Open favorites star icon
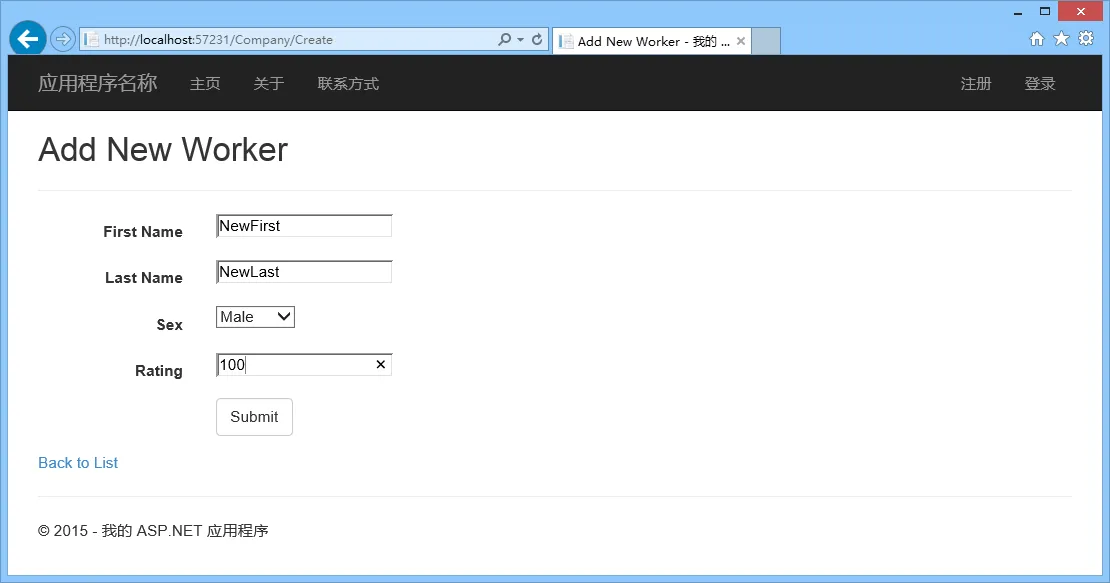 tap(1061, 39)
